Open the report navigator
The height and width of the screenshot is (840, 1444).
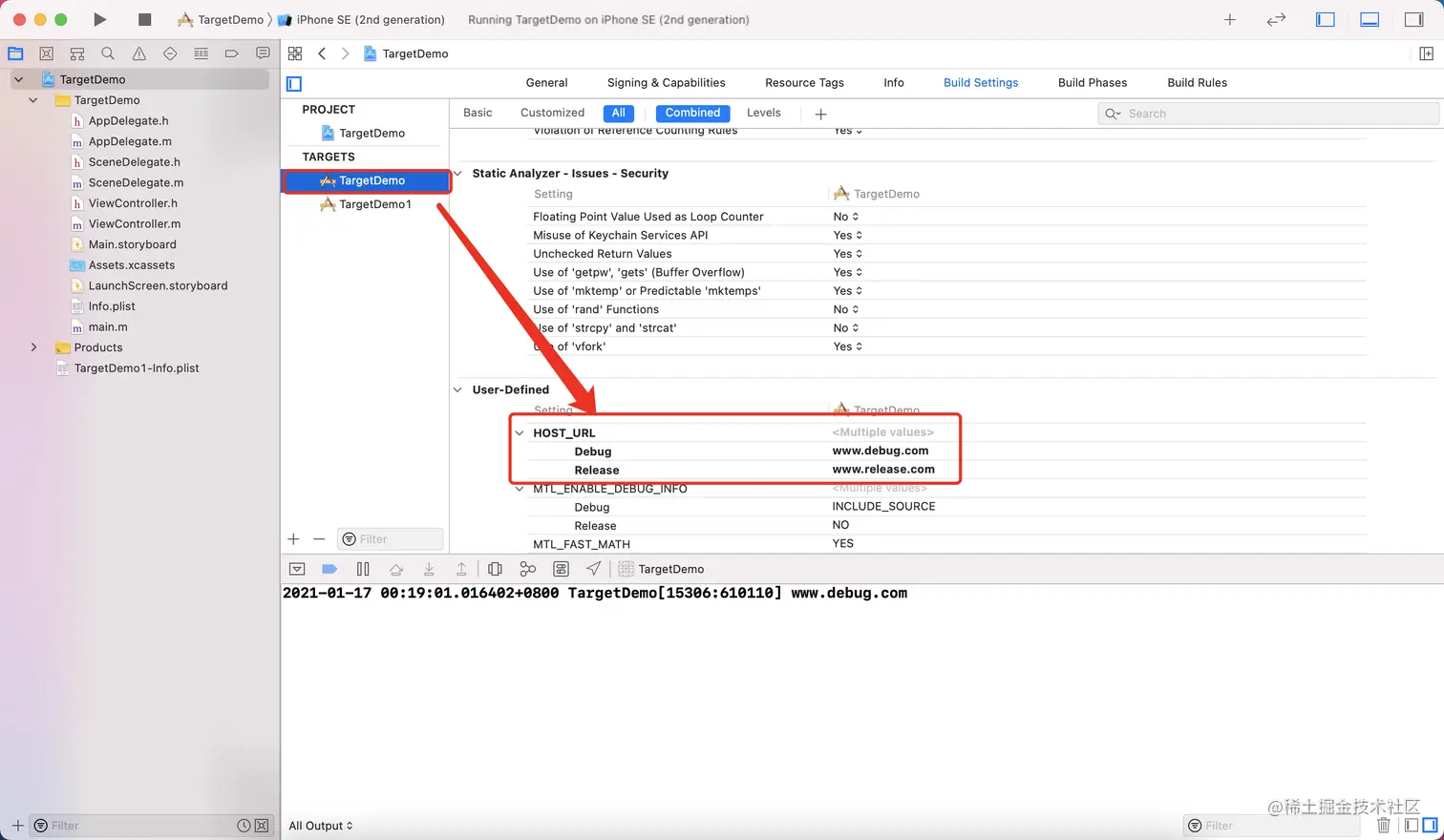tap(263, 53)
